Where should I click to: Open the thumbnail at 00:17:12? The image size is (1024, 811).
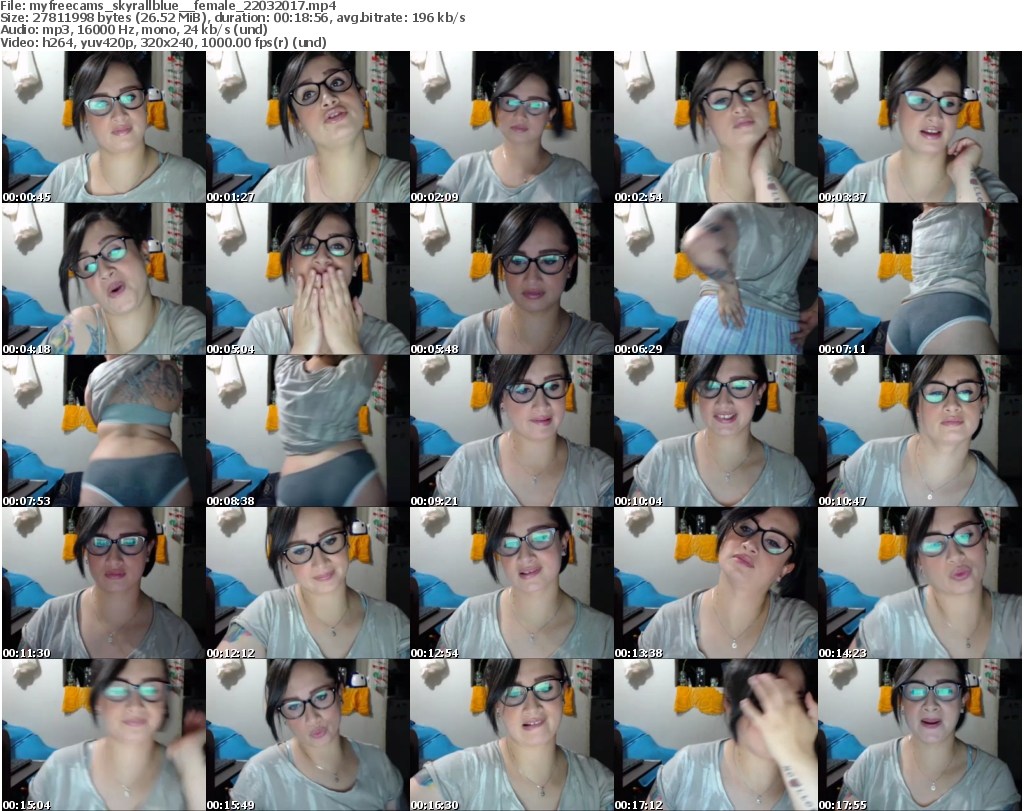point(716,735)
